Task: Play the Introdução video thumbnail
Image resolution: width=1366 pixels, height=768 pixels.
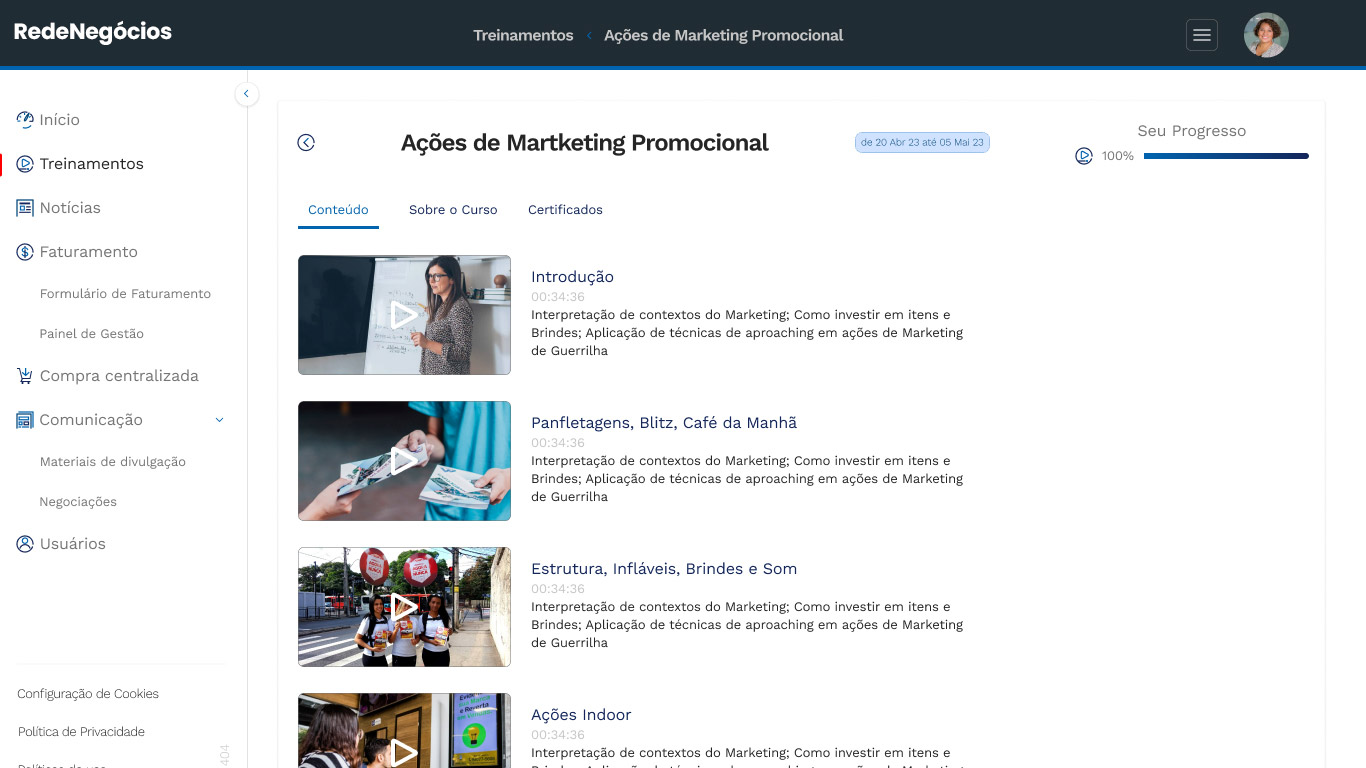Action: [404, 315]
